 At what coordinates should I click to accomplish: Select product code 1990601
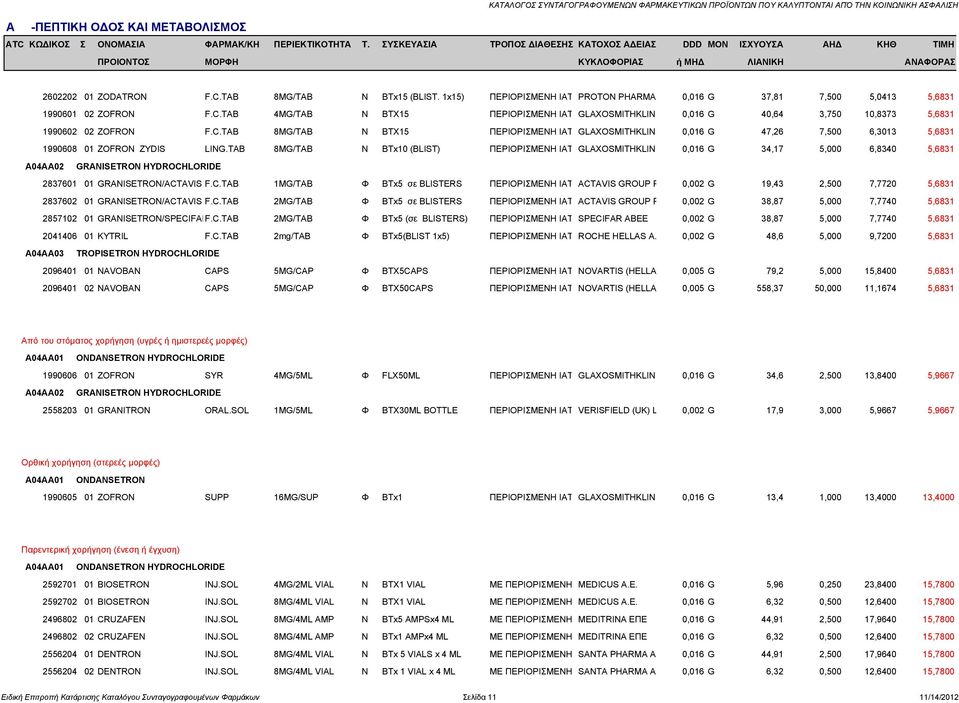[x=59, y=114]
